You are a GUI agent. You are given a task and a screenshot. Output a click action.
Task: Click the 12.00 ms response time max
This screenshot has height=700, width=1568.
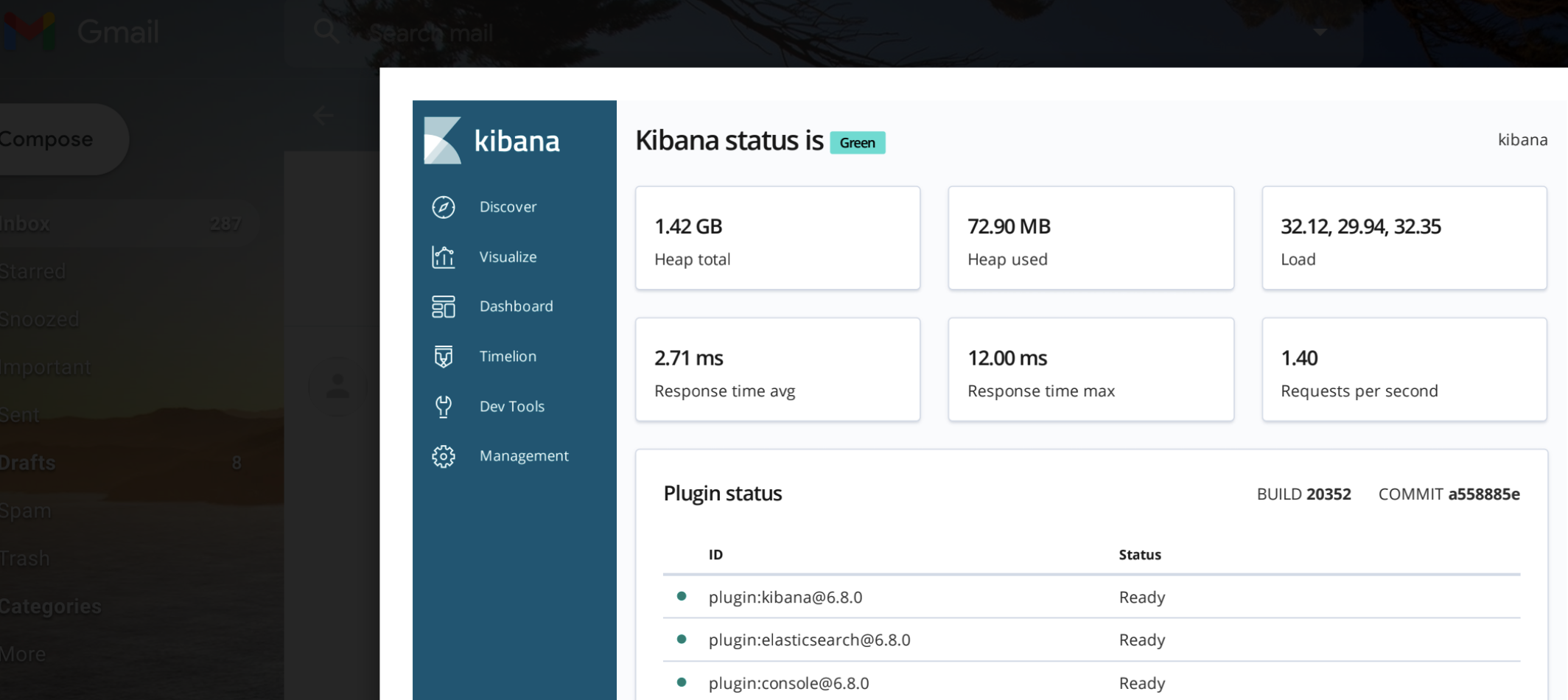coord(1007,358)
